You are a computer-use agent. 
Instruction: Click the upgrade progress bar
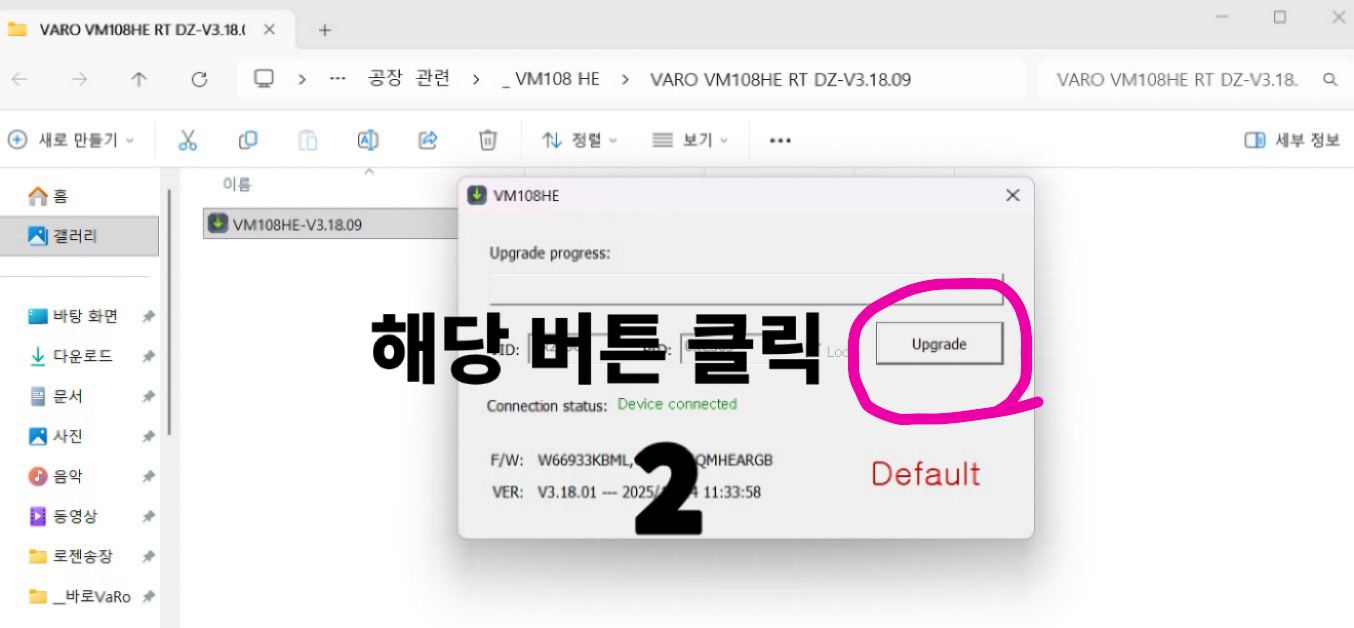tap(746, 289)
